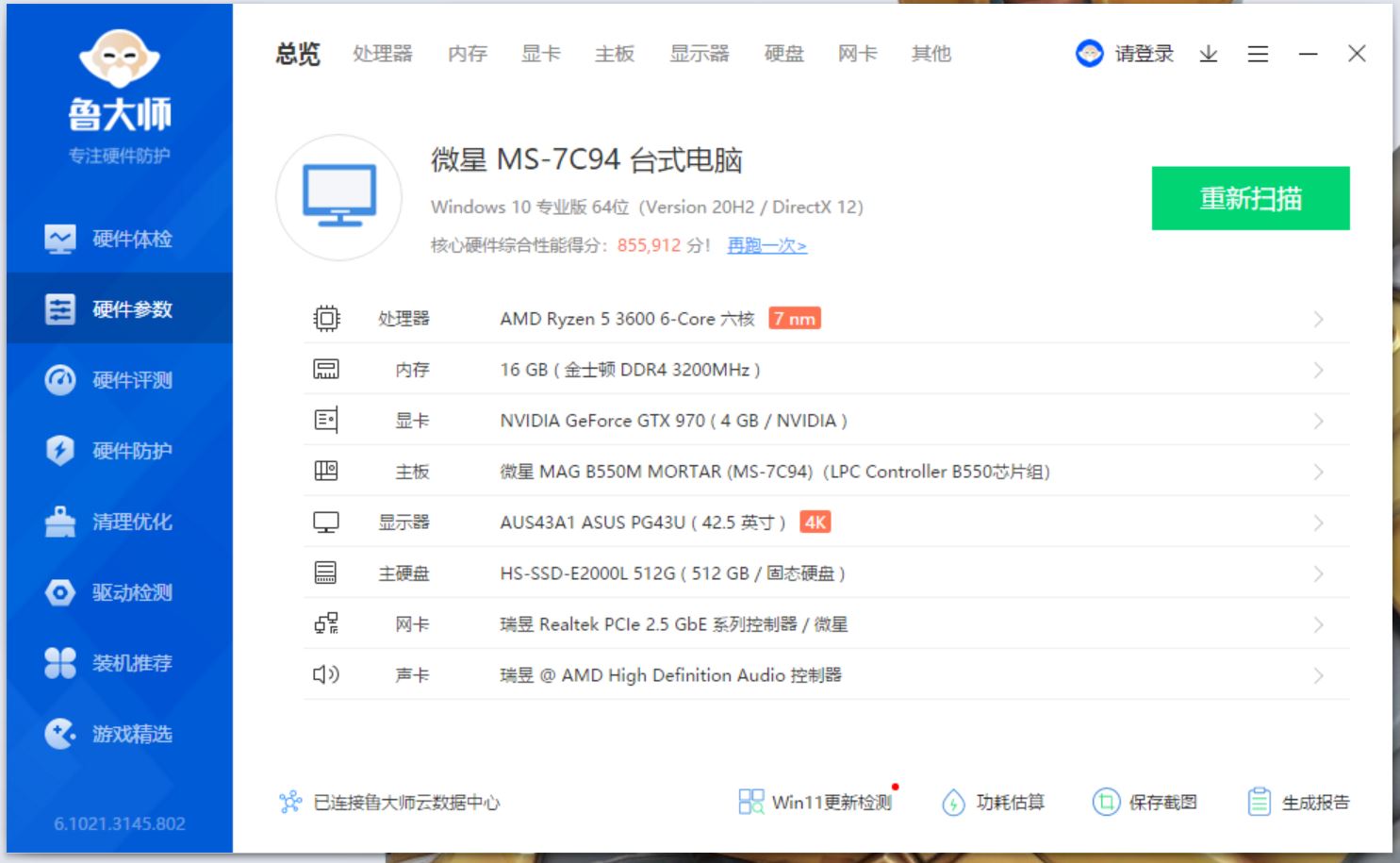Click the 生成报告 label
This screenshot has width=1400, height=863.
[1316, 803]
